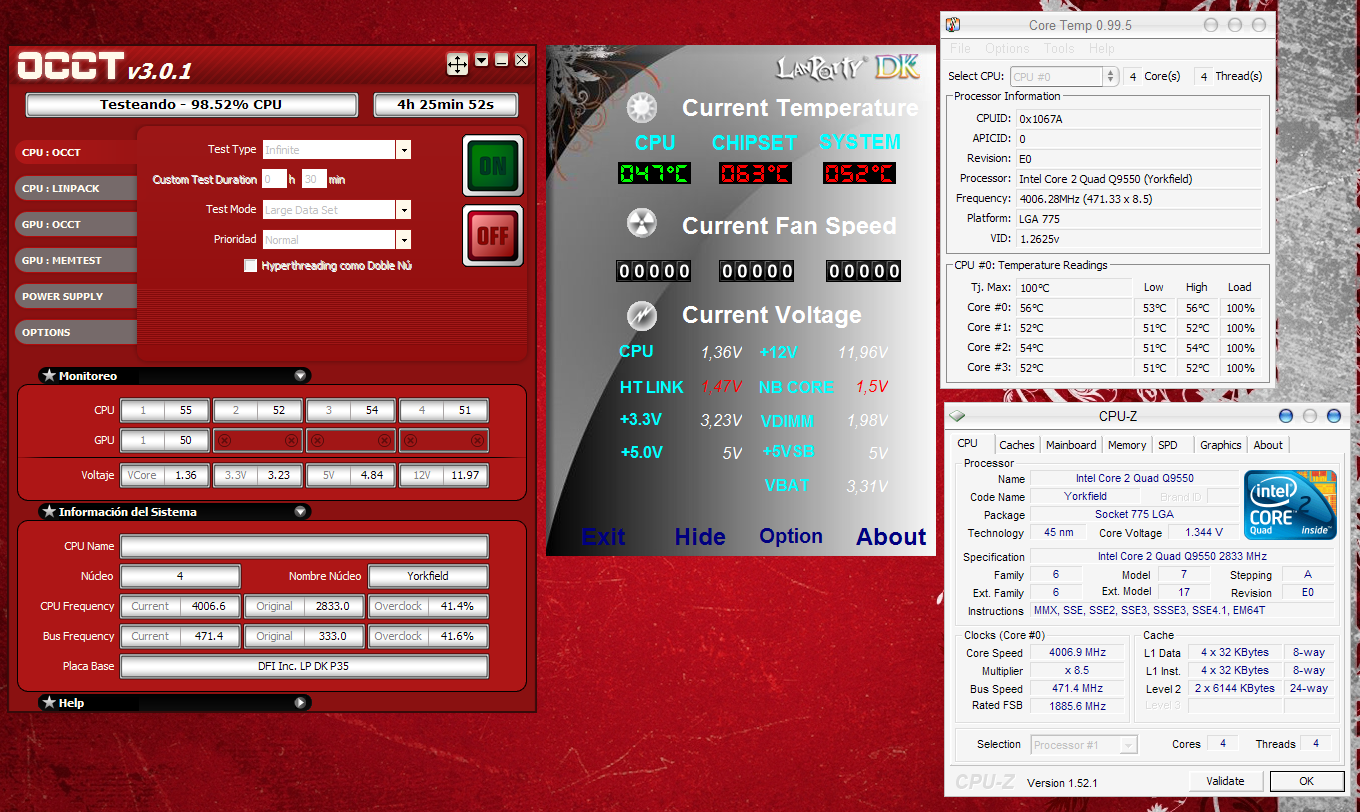Switch to the SPD tab in CPU-Z
Image resolution: width=1360 pixels, height=812 pixels.
[1167, 445]
